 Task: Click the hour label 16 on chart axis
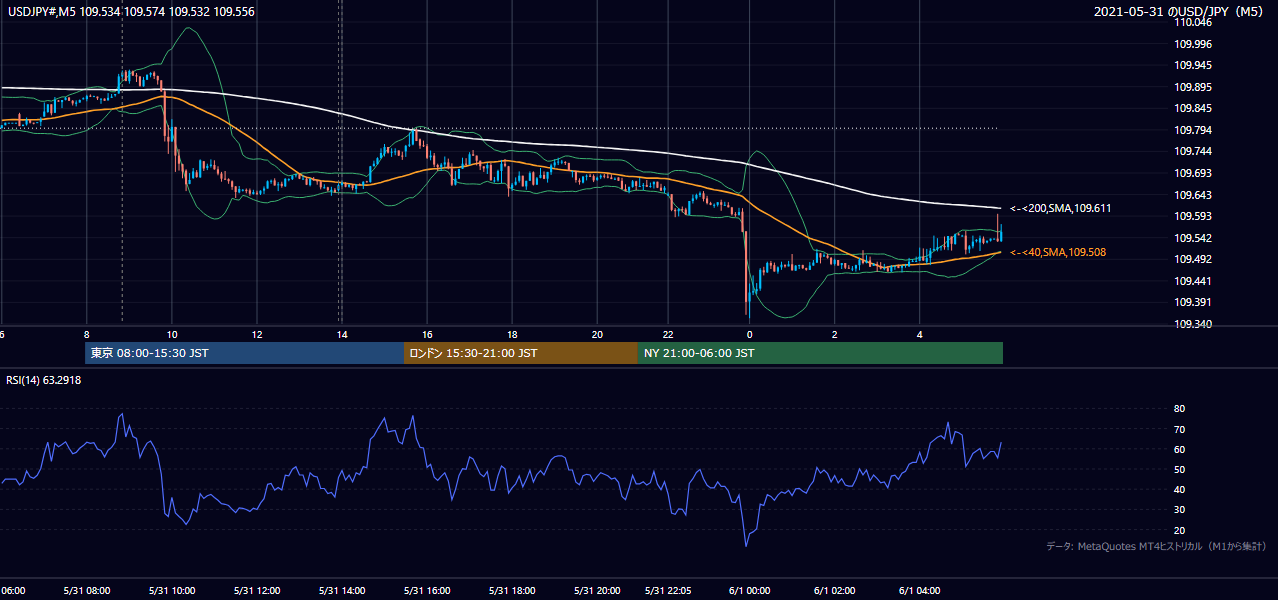tap(427, 334)
